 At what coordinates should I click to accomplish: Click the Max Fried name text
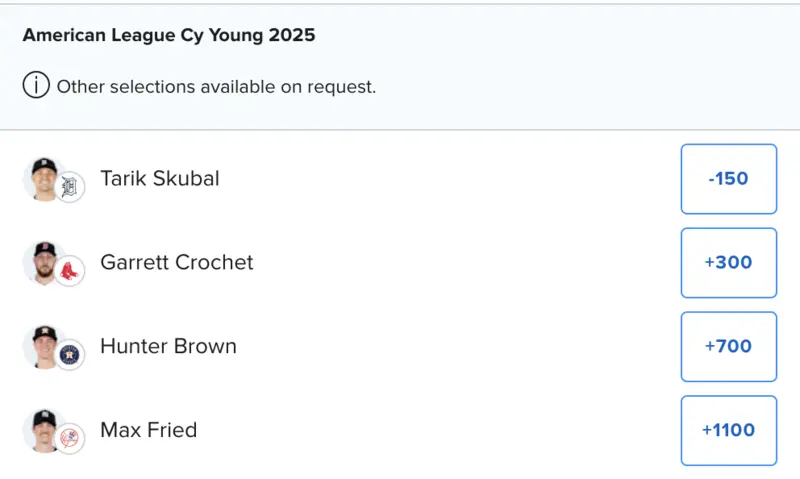coord(148,431)
